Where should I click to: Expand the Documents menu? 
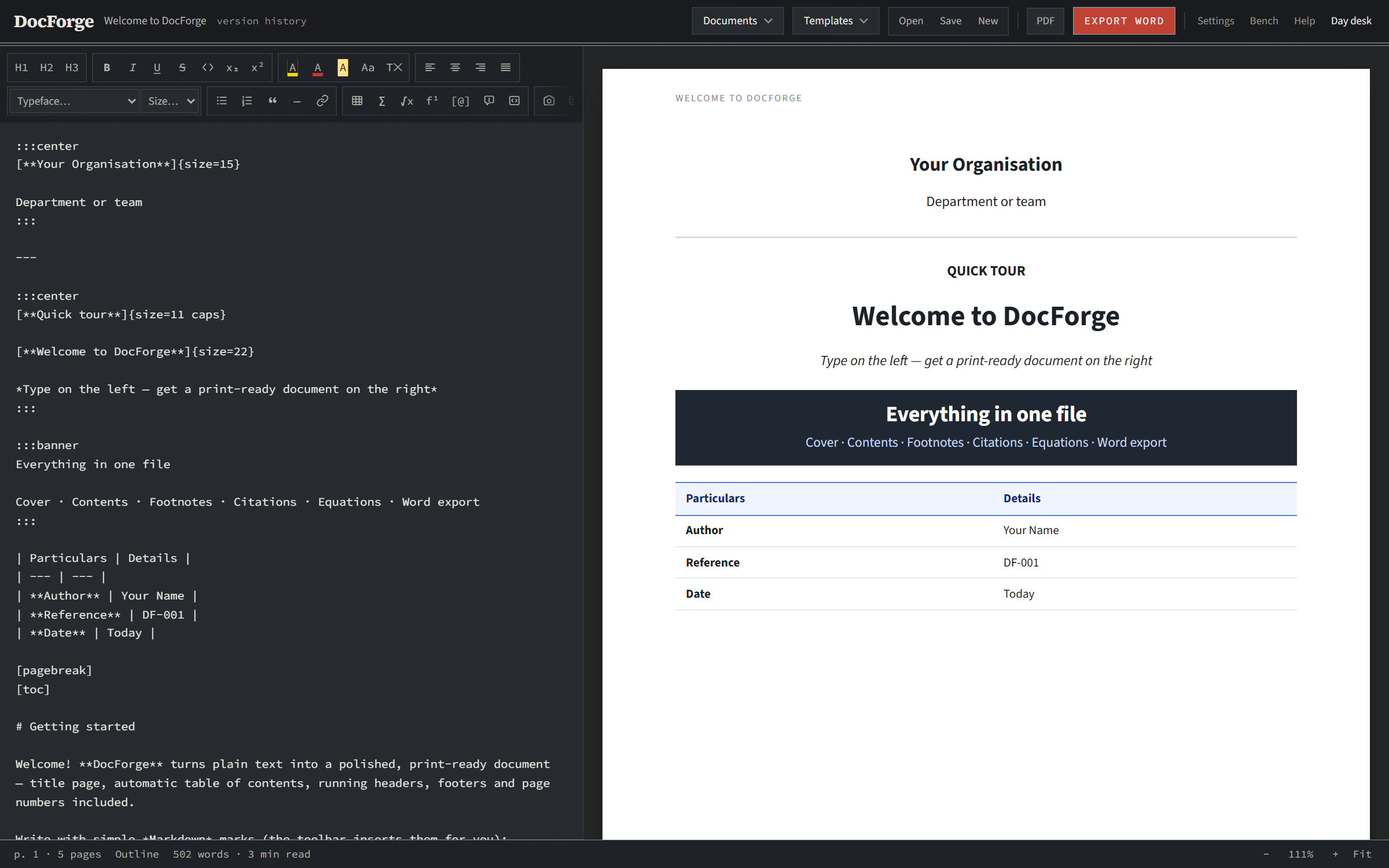tap(737, 21)
